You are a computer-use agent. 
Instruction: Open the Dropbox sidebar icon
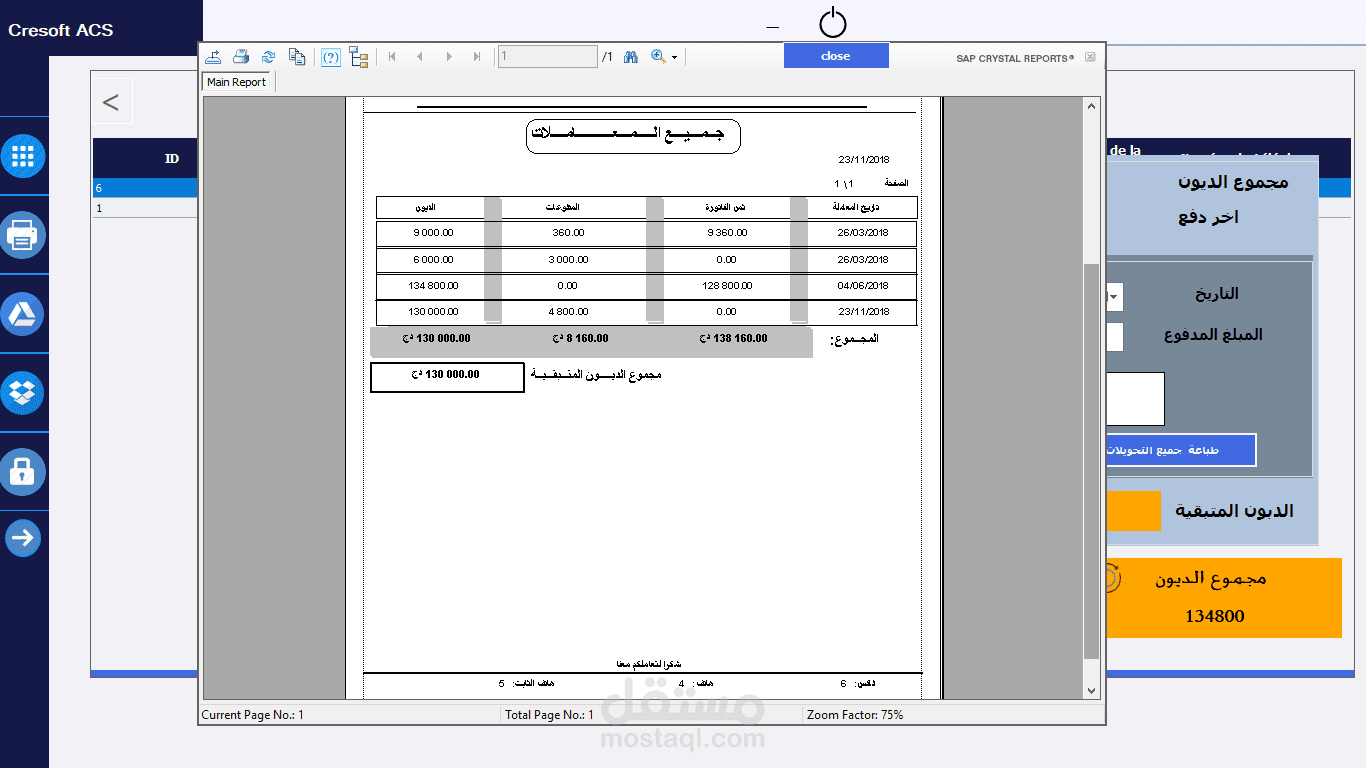pyautogui.click(x=23, y=393)
